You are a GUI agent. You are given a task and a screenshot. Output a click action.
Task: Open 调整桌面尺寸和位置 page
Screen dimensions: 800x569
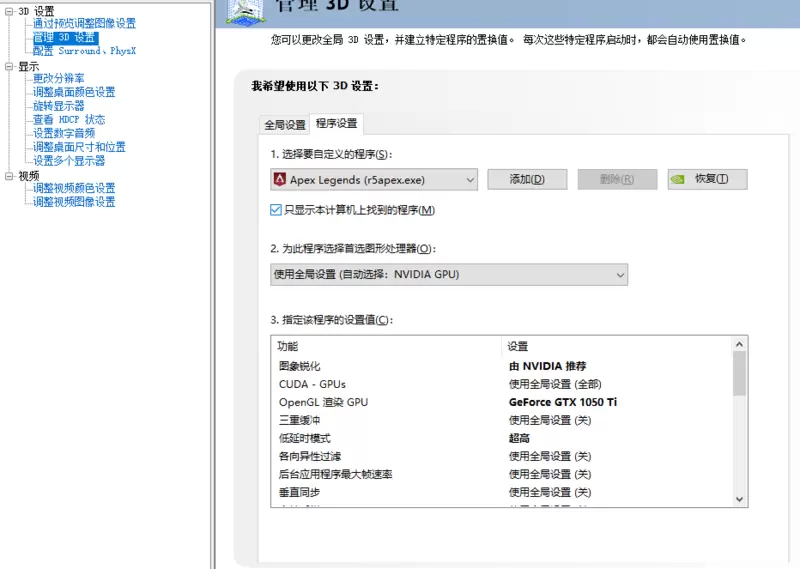79,147
